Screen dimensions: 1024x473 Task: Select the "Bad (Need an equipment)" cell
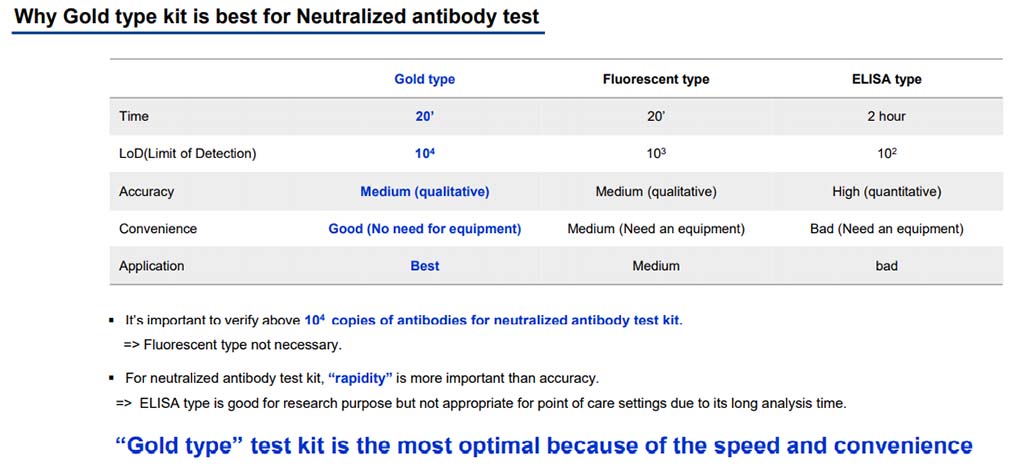tap(887, 228)
